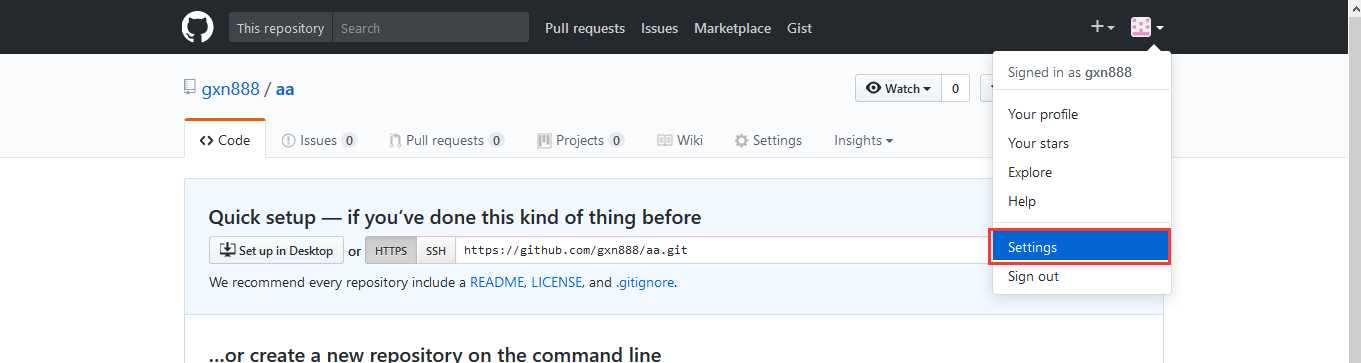The image size is (1361, 363).
Task: Select SSH clone protocol
Action: click(x=436, y=250)
